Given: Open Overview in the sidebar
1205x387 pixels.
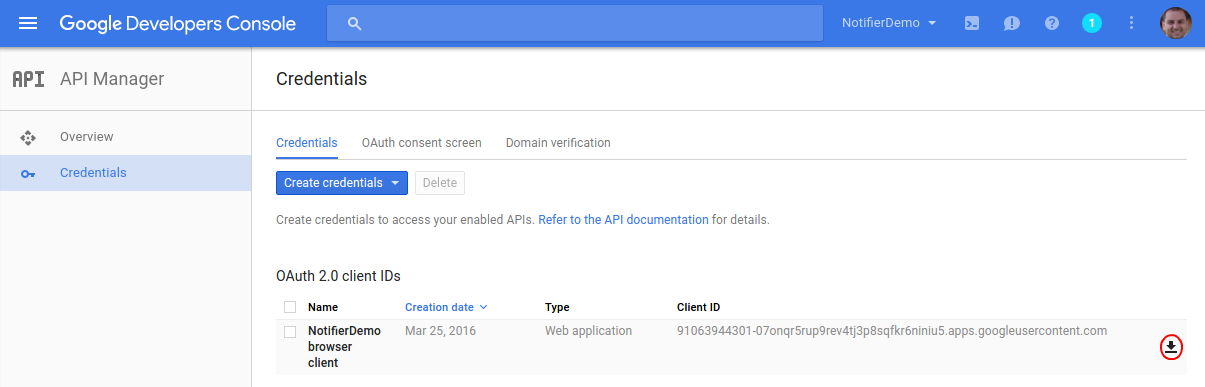Looking at the screenshot, I should [x=87, y=137].
